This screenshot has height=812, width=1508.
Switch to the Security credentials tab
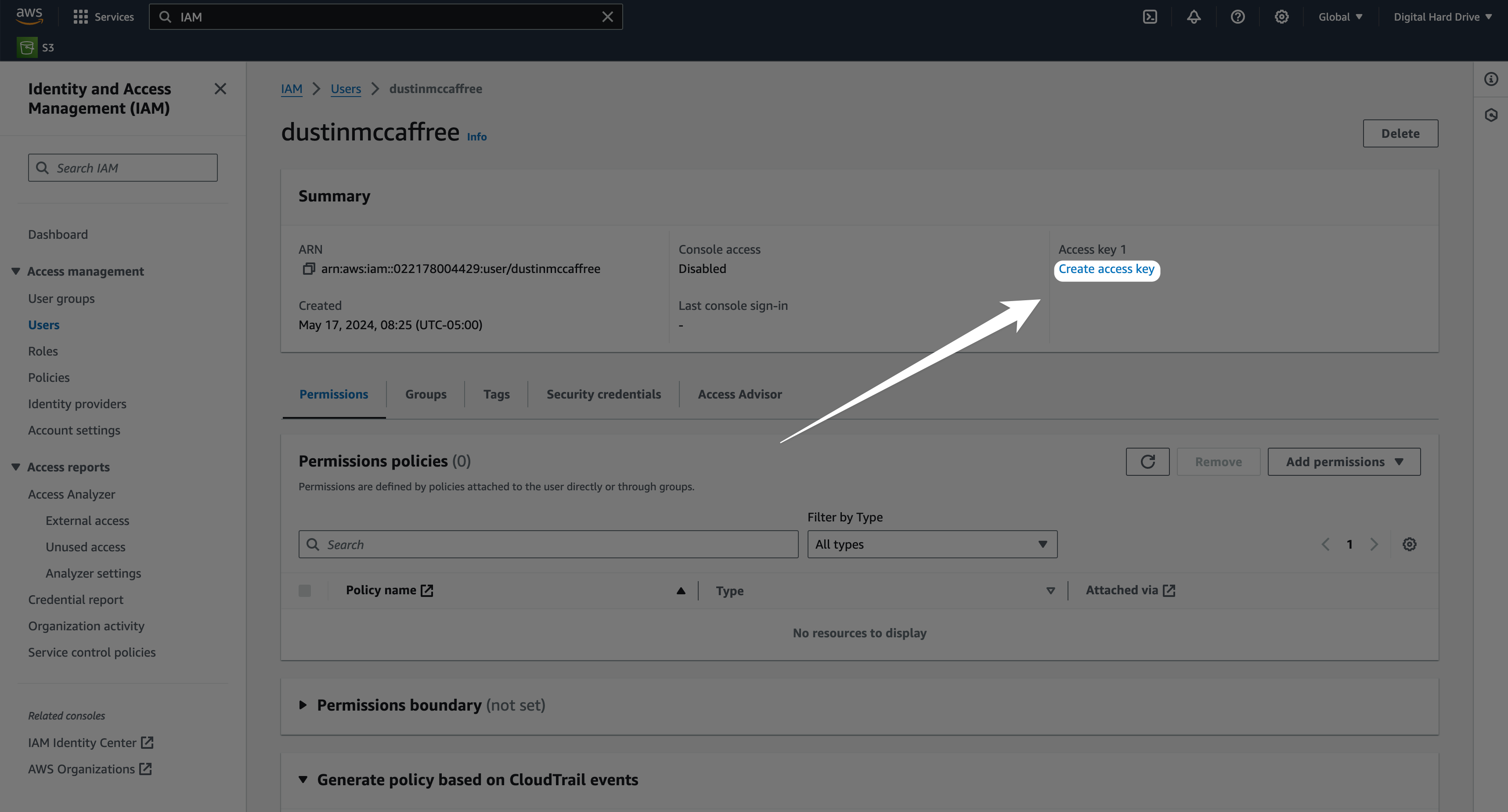point(603,394)
